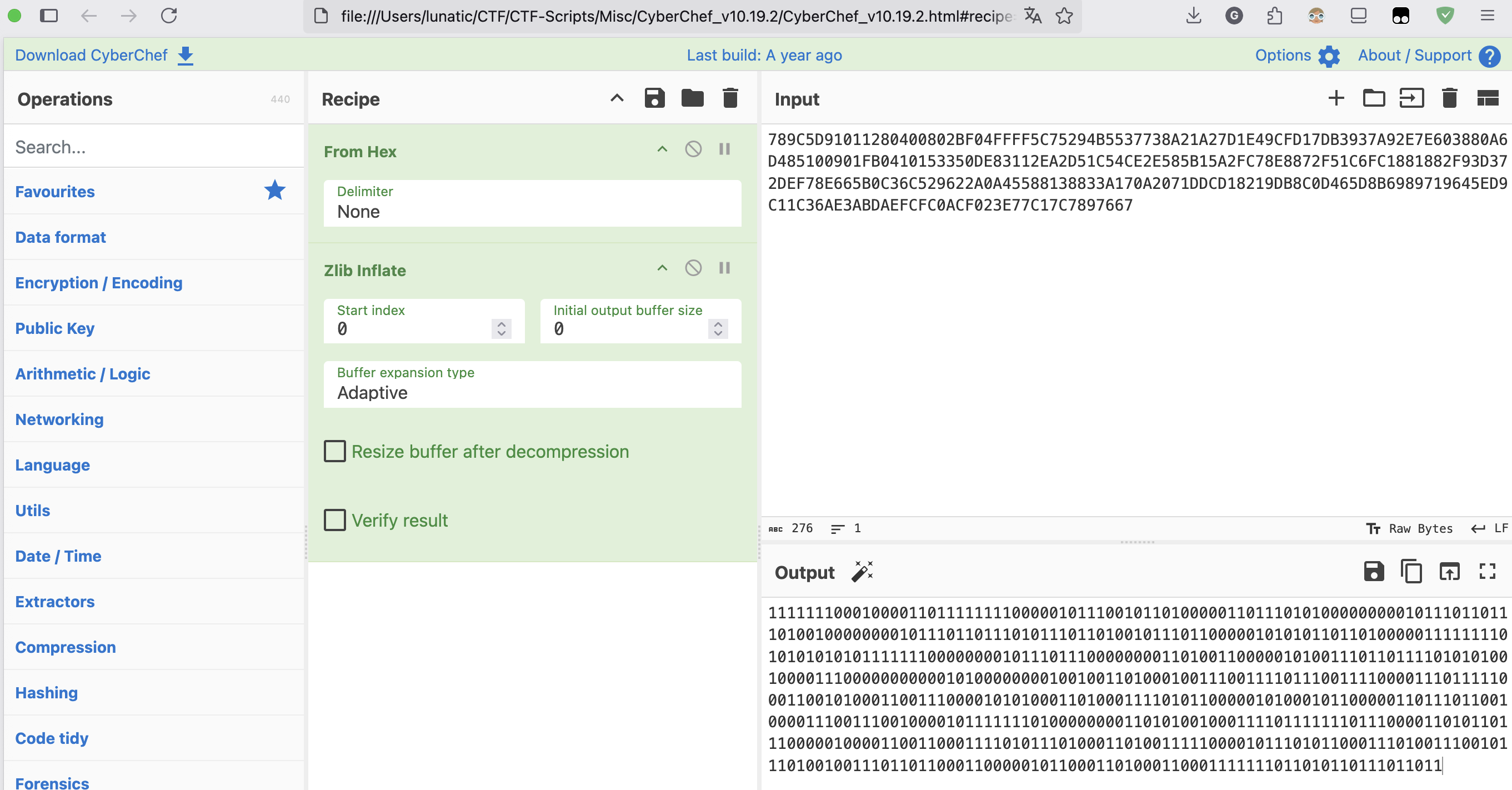Click the Magic wand icon
The image size is (1512, 790).
(x=862, y=571)
